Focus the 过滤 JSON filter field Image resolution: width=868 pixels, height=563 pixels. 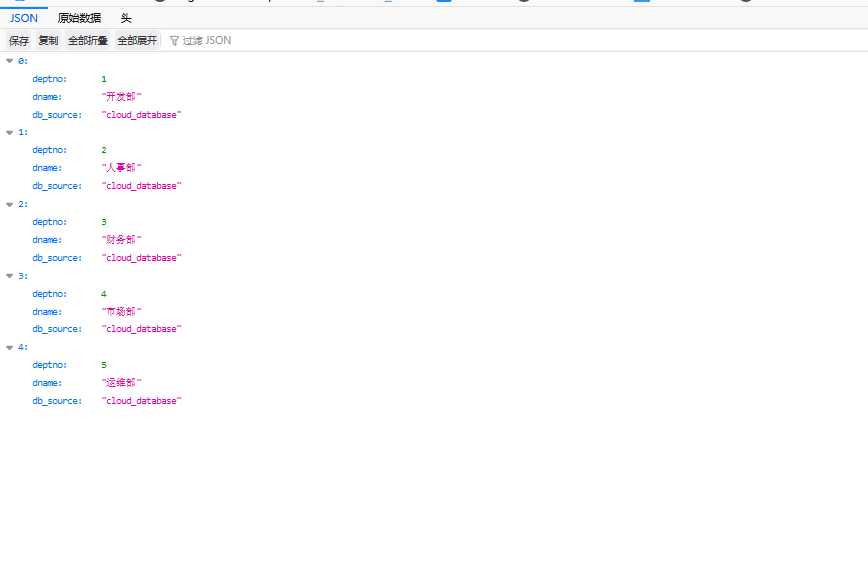pyautogui.click(x=206, y=40)
